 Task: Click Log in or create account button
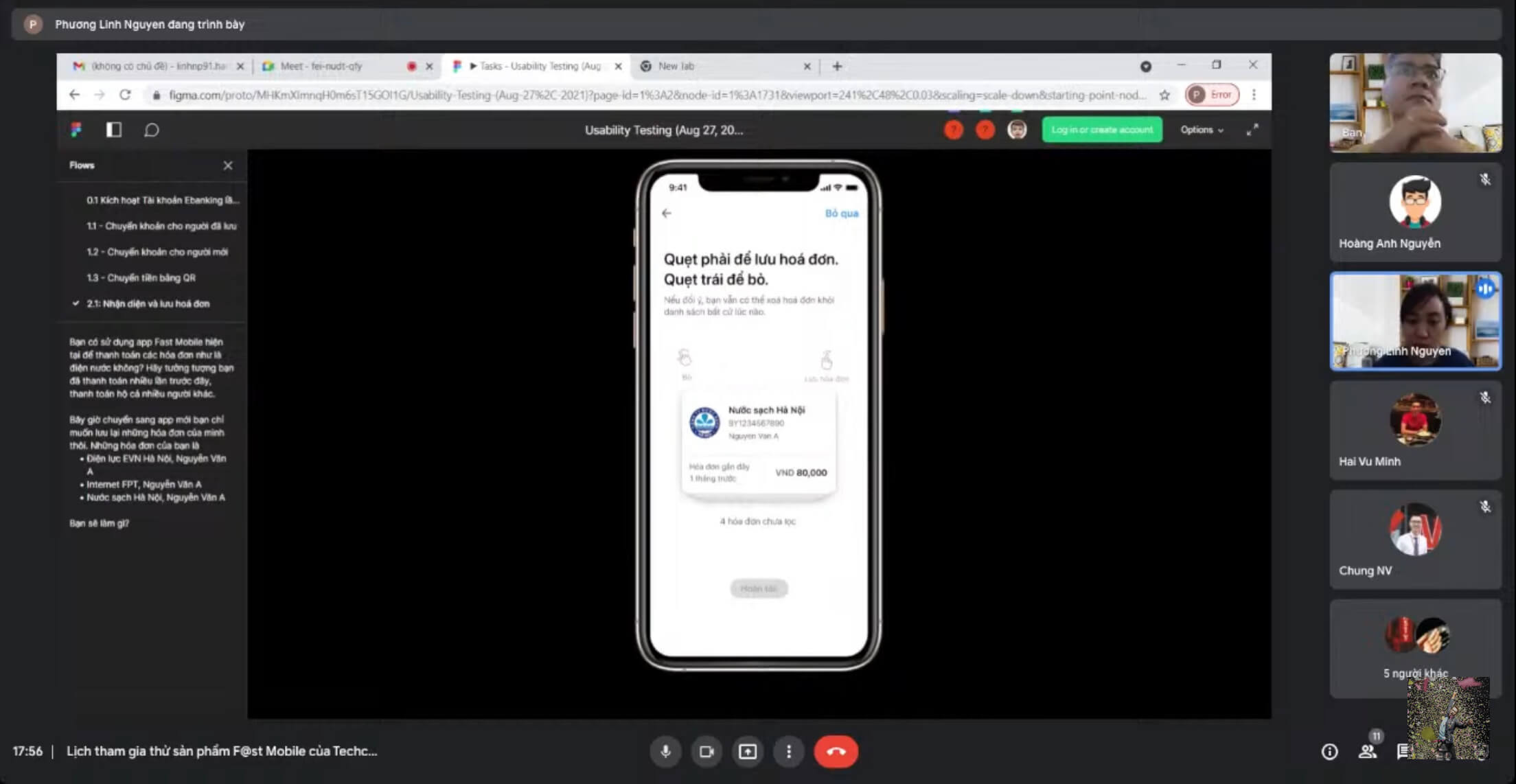1101,130
